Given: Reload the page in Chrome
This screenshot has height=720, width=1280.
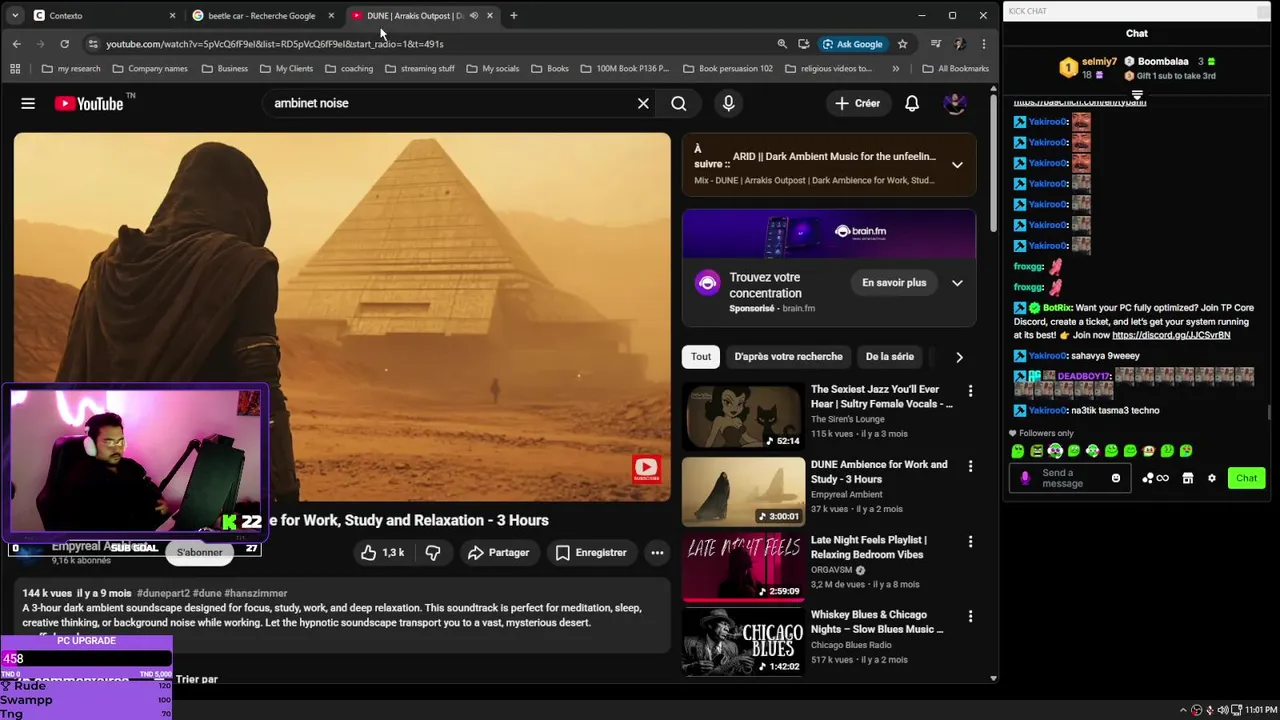Looking at the screenshot, I should [x=64, y=44].
